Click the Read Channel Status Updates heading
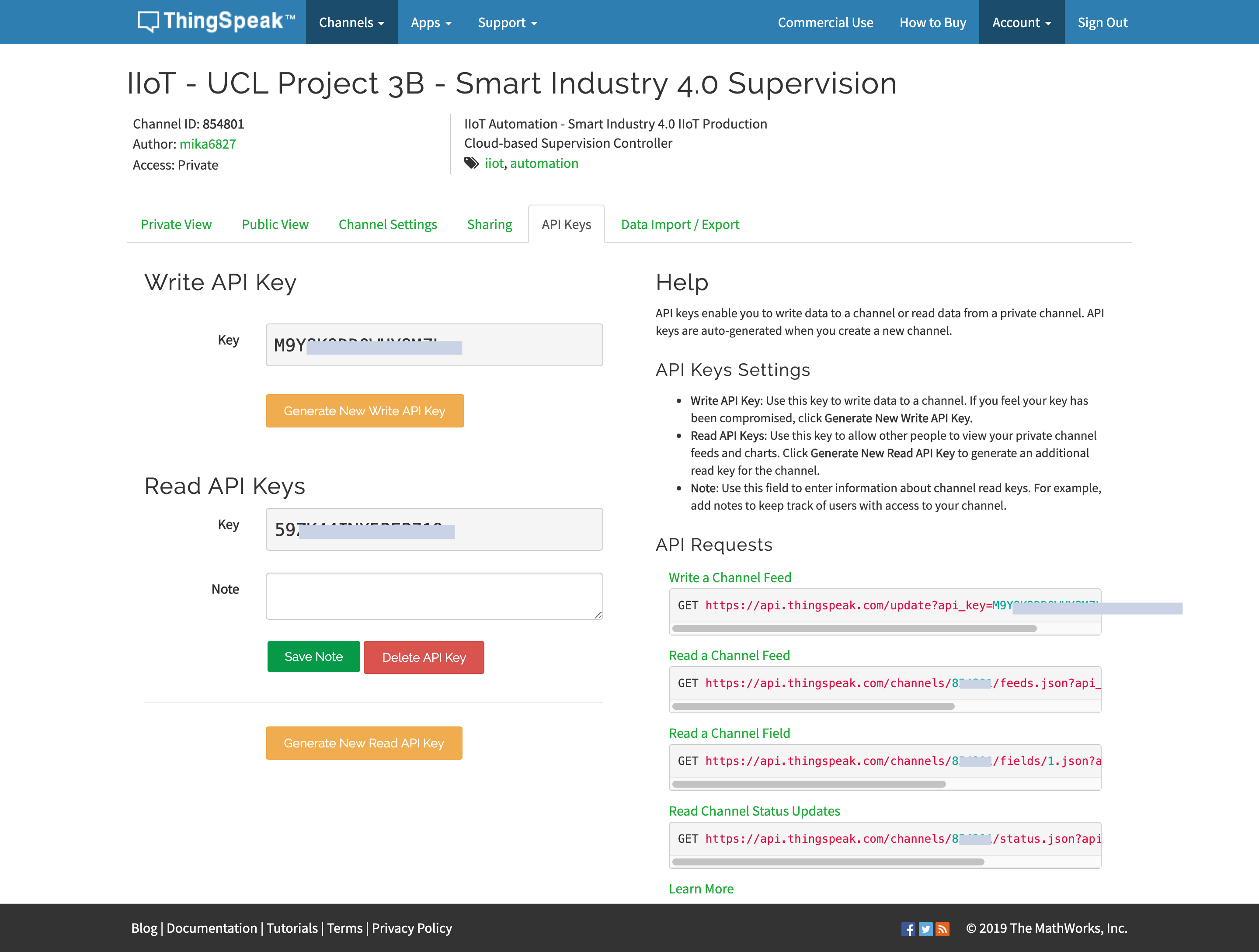 point(754,811)
